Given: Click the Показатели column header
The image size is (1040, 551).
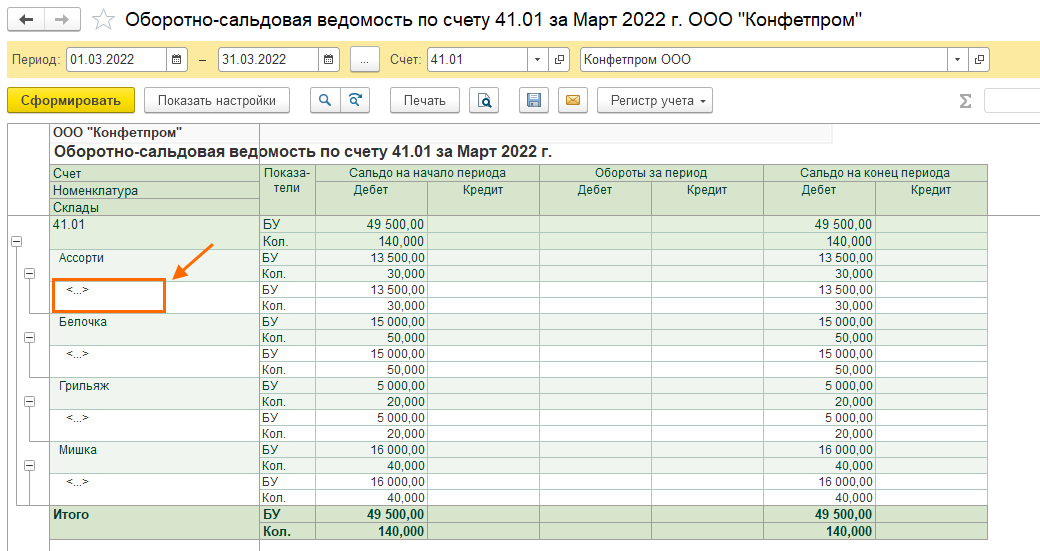Looking at the screenshot, I should pyautogui.click(x=287, y=190).
